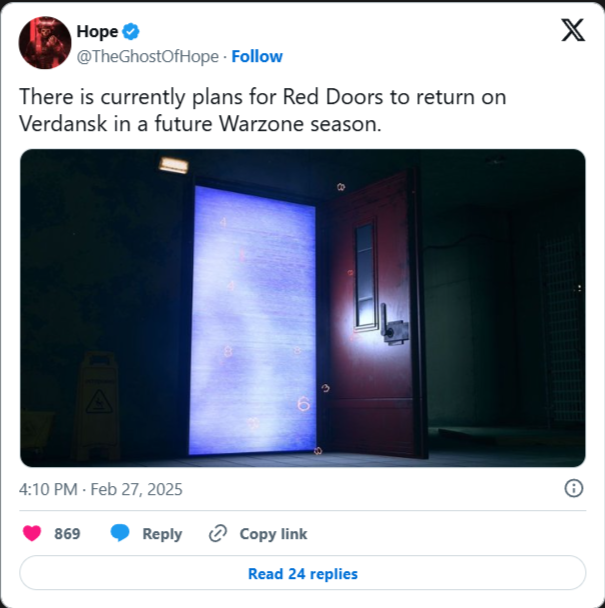Click the Reply text label
This screenshot has width=605, height=608.
[162, 534]
